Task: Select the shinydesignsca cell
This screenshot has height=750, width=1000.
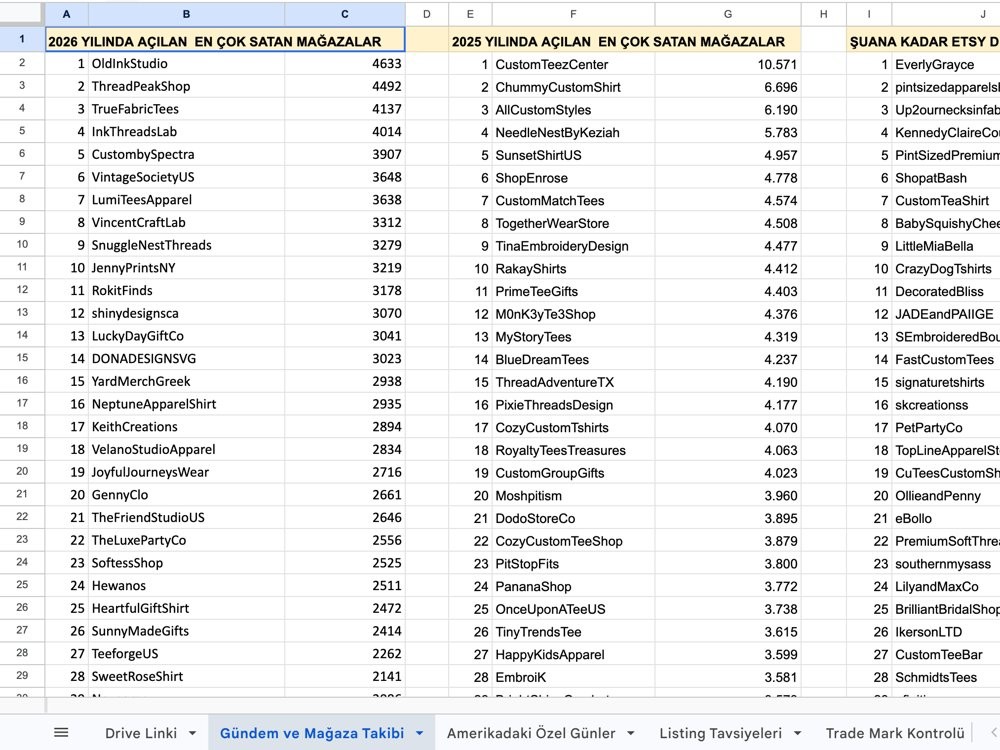Action: pyautogui.click(x=186, y=313)
